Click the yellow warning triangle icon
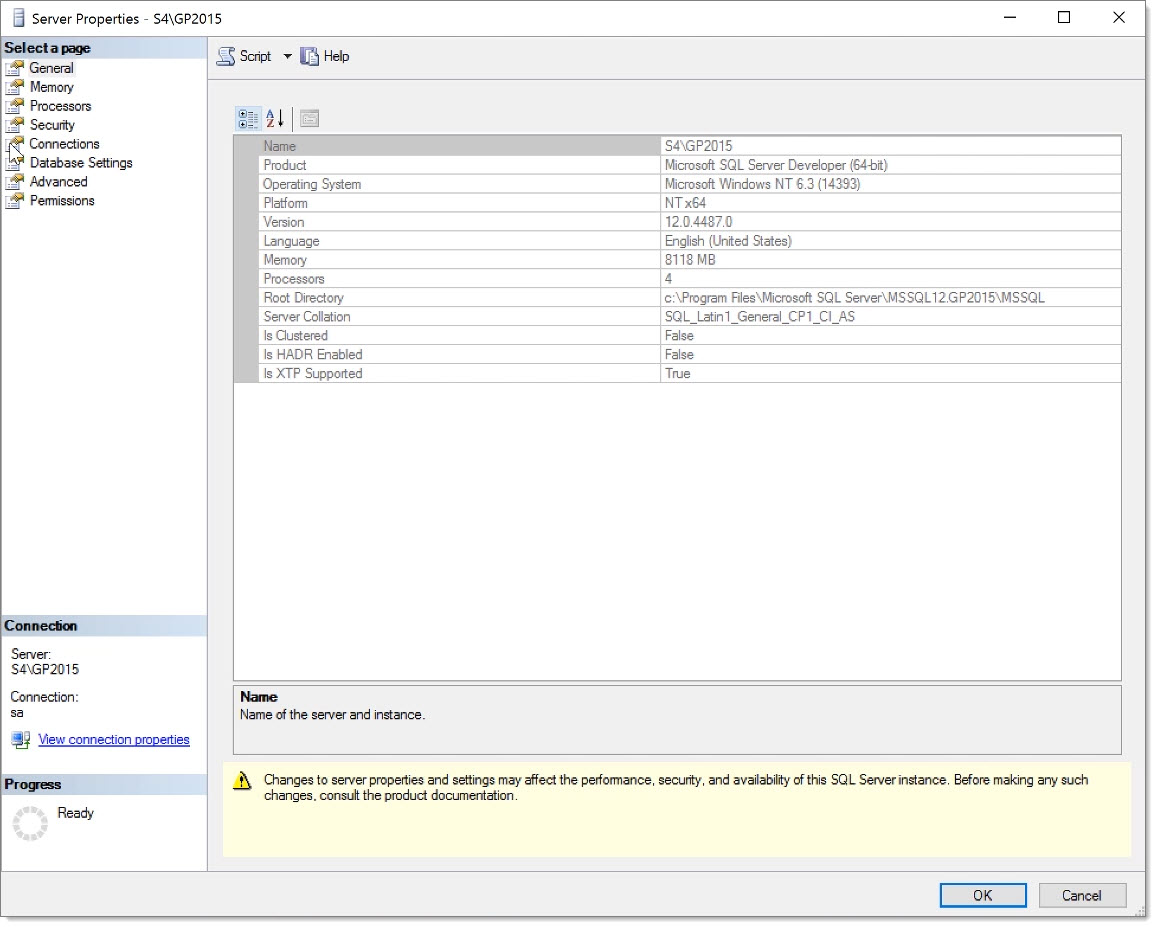Viewport: 1156px width, 927px height. (243, 781)
